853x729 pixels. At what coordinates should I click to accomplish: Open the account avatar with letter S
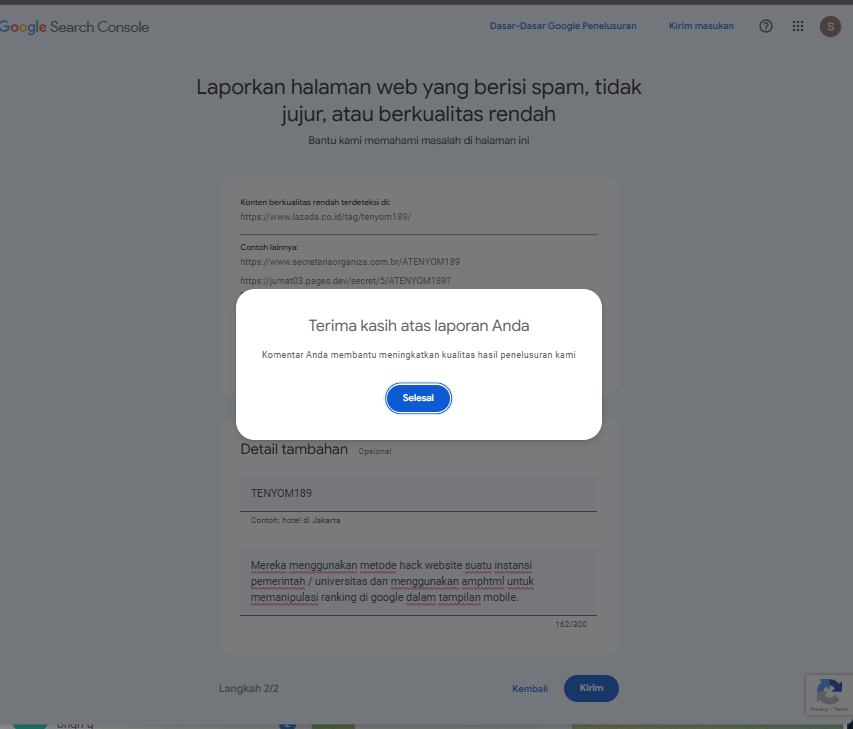click(x=830, y=26)
